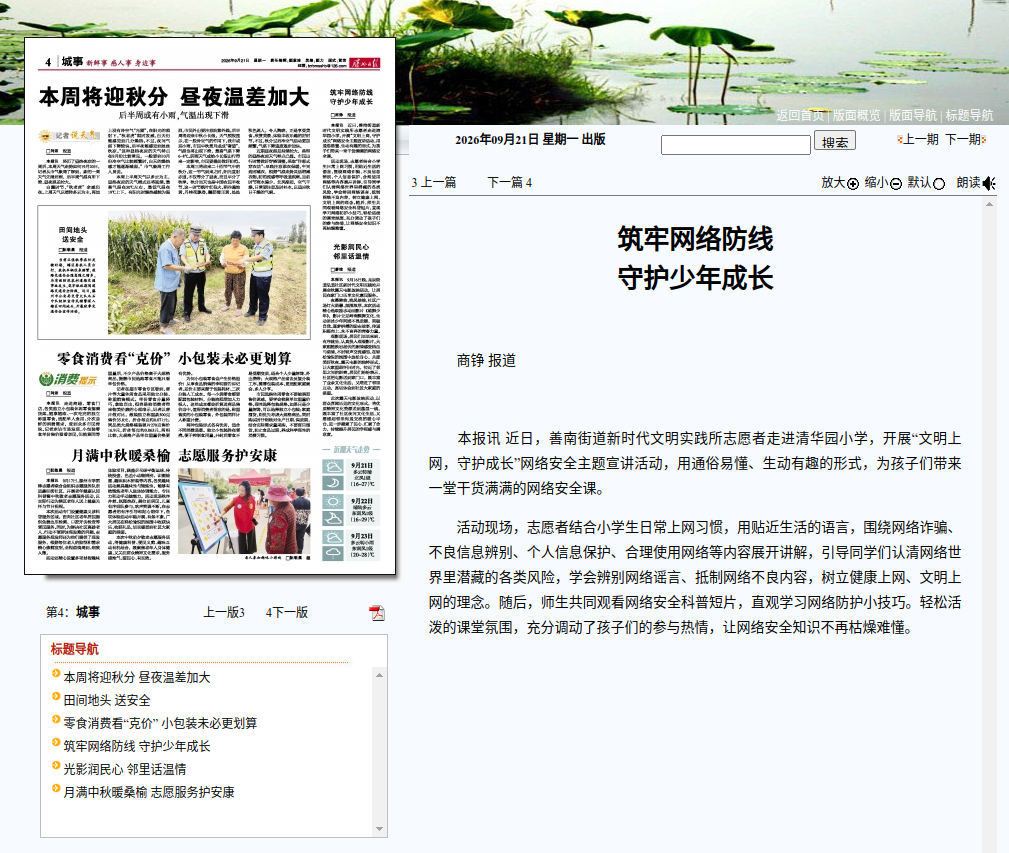Click the 放大 zoom-in plus icon
Image resolution: width=1009 pixels, height=853 pixels.
[853, 184]
